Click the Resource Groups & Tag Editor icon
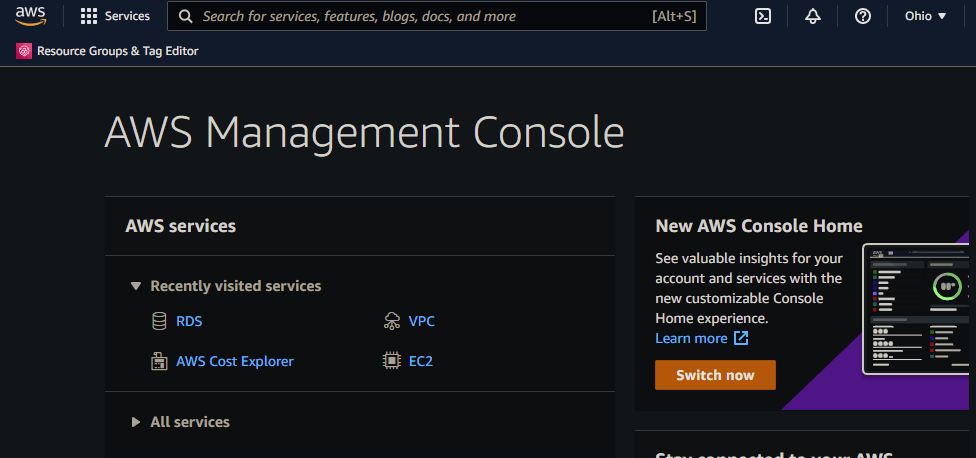Screen dimensions: 976x458 [24, 51]
